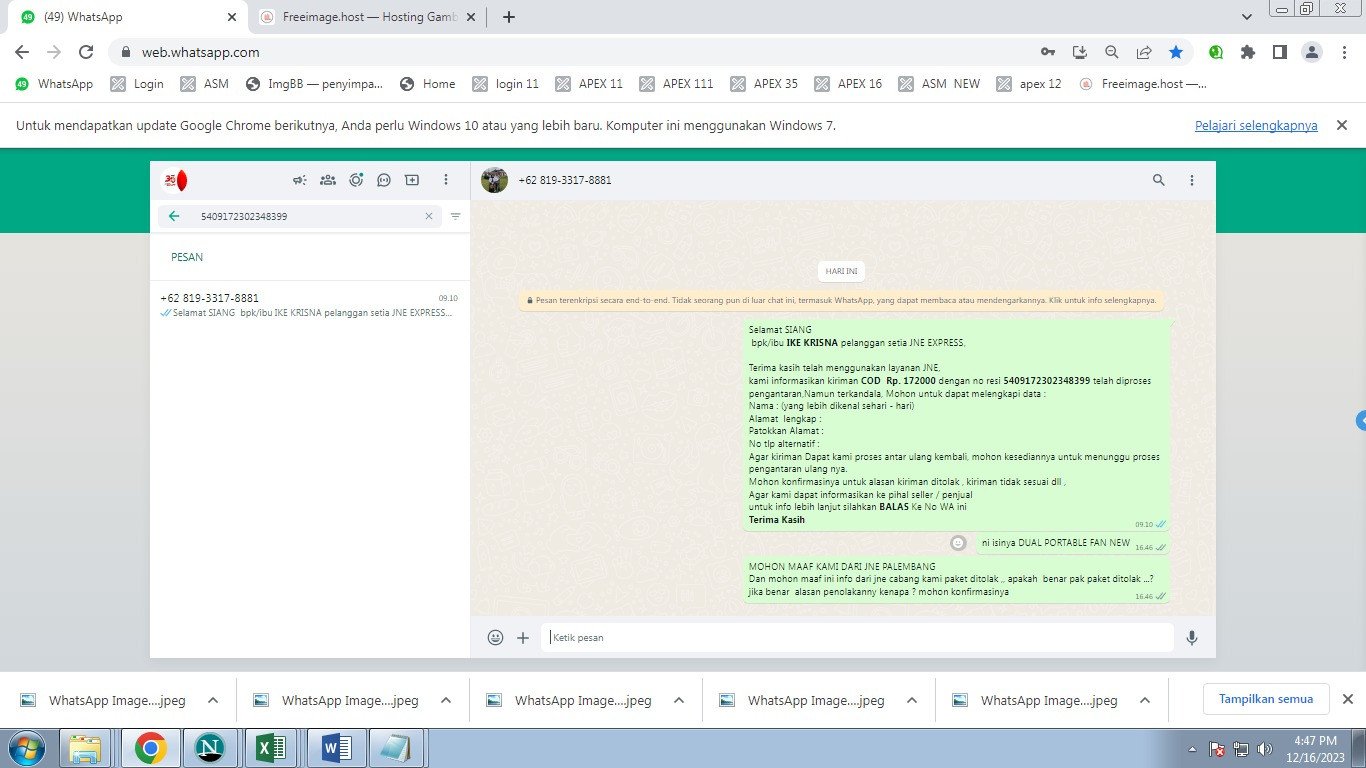The image size is (1366, 768).
Task: Open the Status updates icon
Action: 355,180
